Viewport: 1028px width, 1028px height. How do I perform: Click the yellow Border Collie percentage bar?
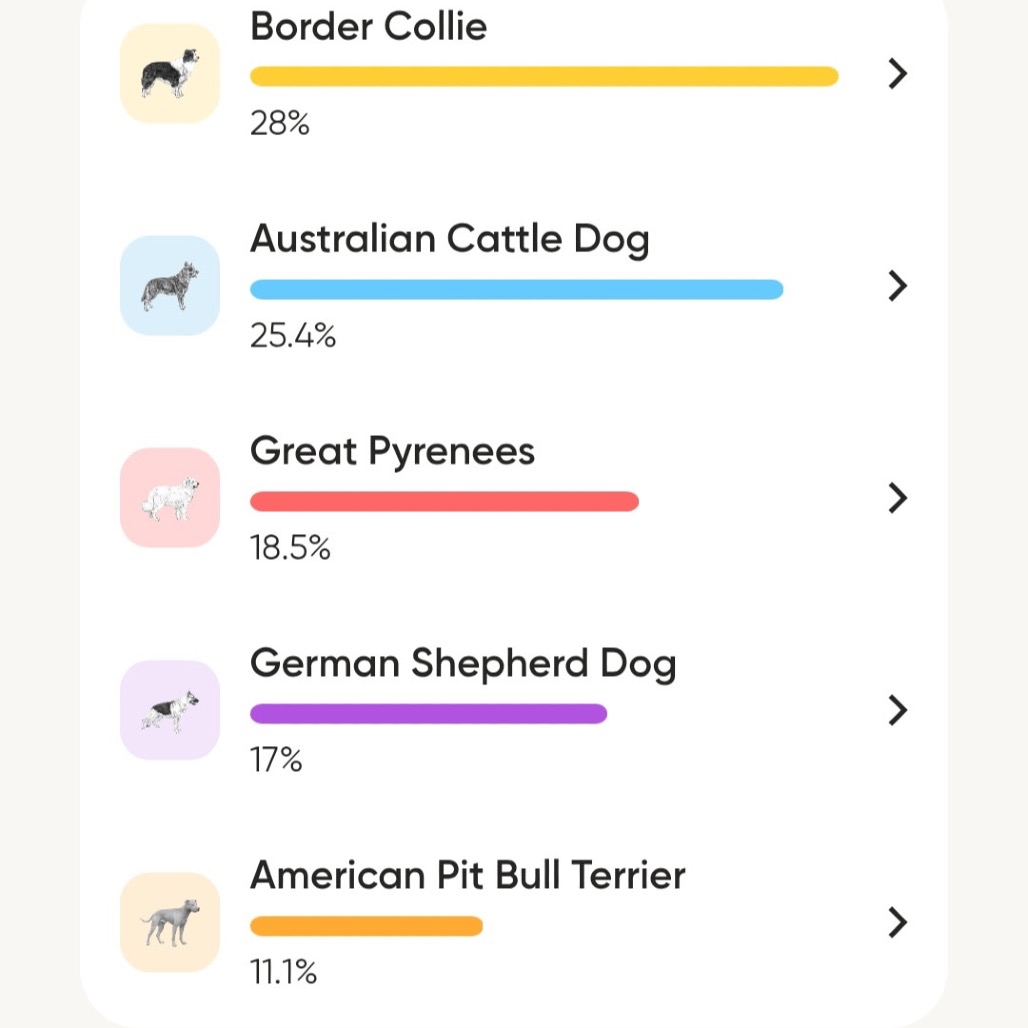[x=544, y=76]
